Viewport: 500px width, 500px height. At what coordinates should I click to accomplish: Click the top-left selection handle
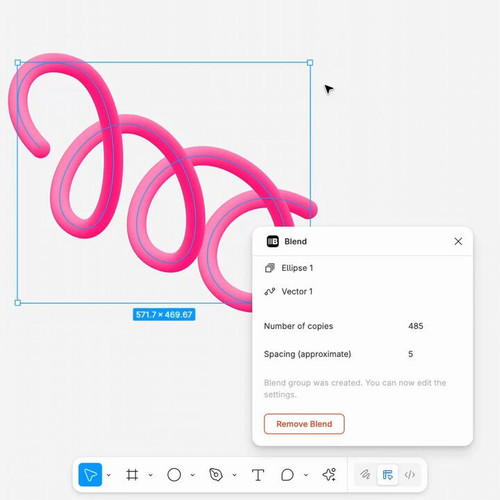click(18, 63)
